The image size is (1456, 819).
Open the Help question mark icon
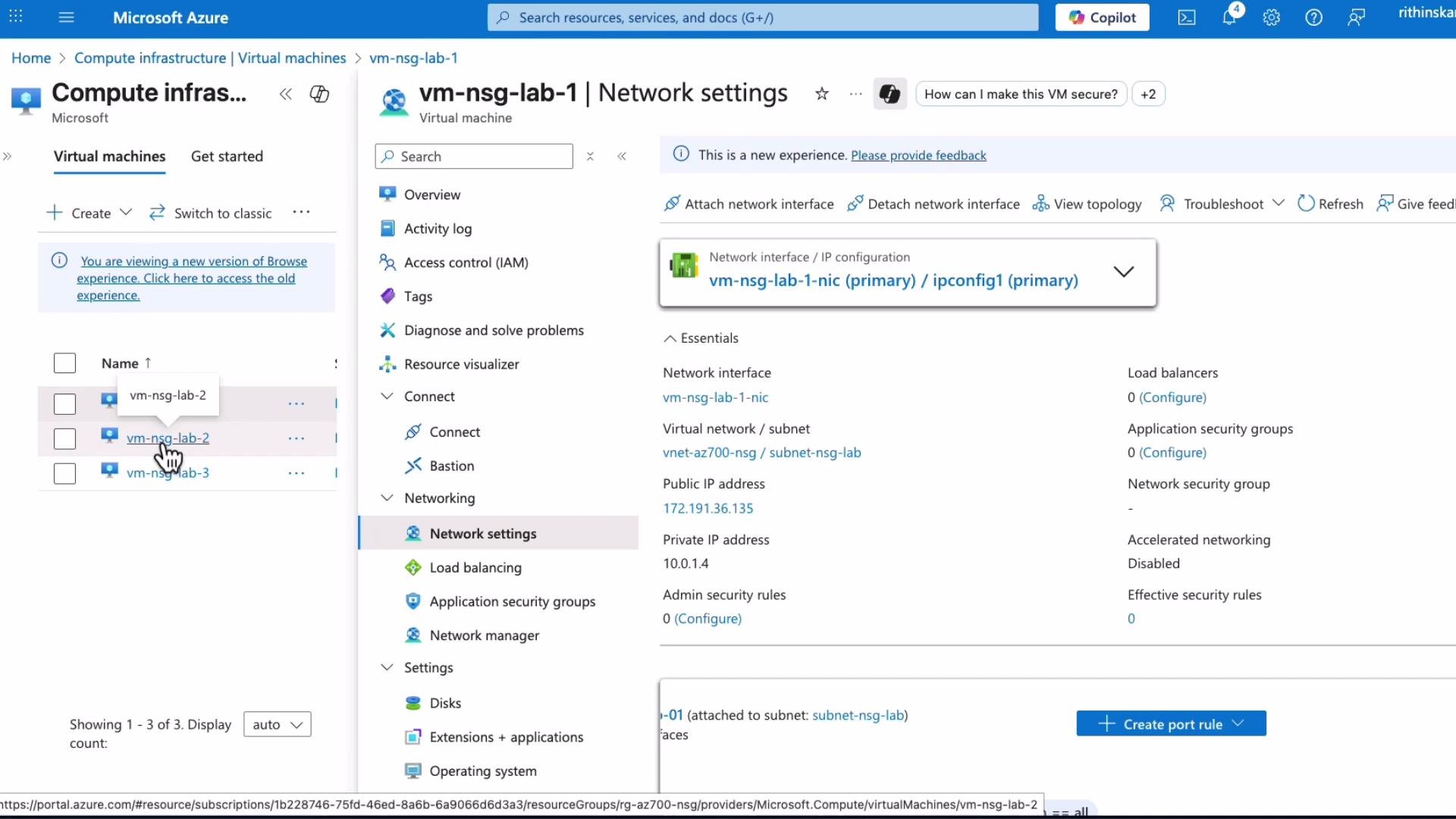click(x=1314, y=17)
